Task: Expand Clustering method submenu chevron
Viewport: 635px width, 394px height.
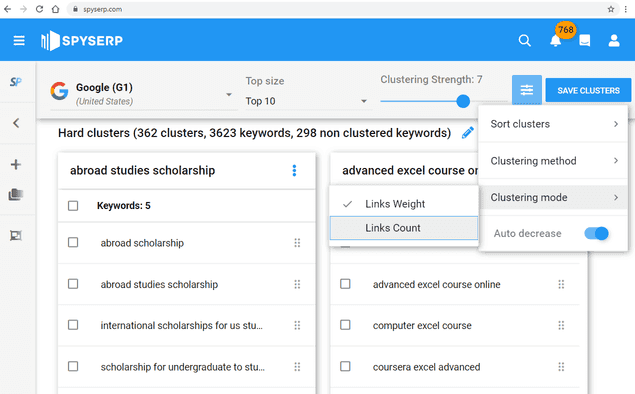Action: point(616,161)
